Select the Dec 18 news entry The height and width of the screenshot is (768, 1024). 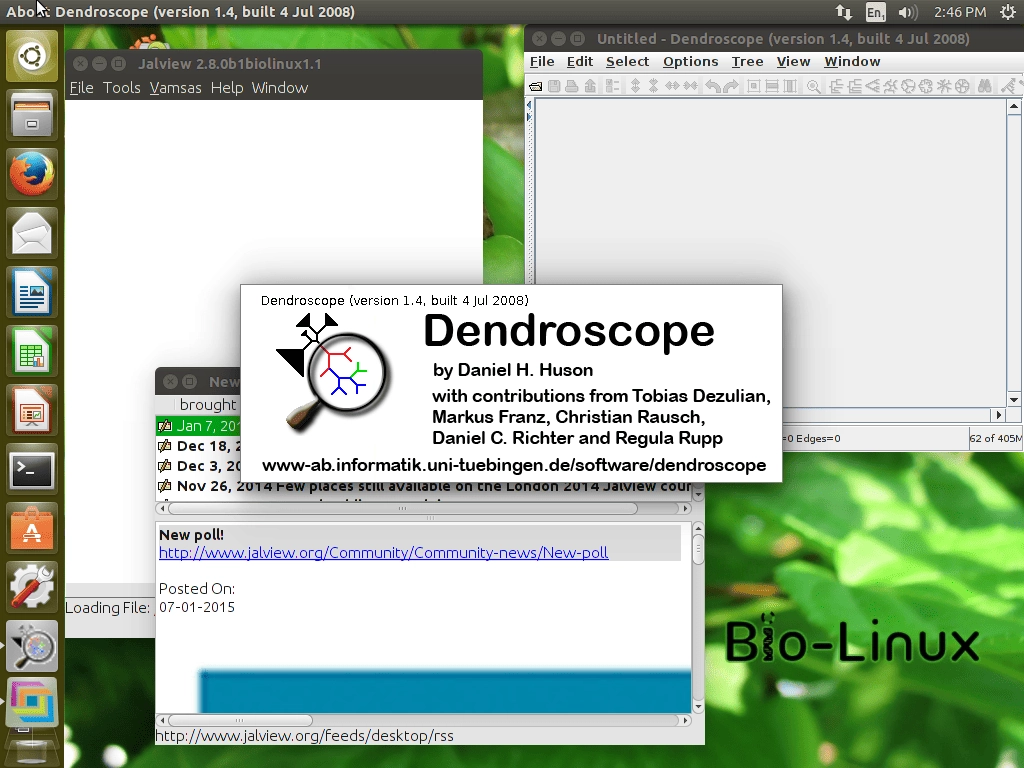[x=199, y=446]
